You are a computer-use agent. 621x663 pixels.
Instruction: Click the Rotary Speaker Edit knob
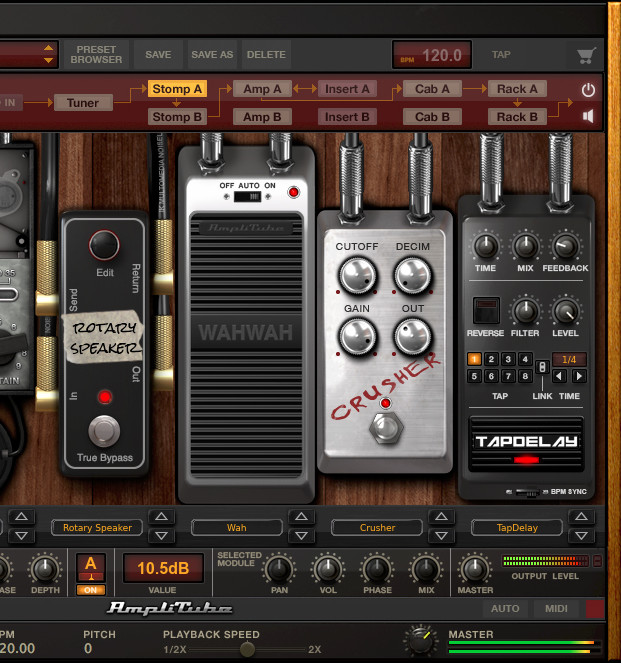point(104,245)
